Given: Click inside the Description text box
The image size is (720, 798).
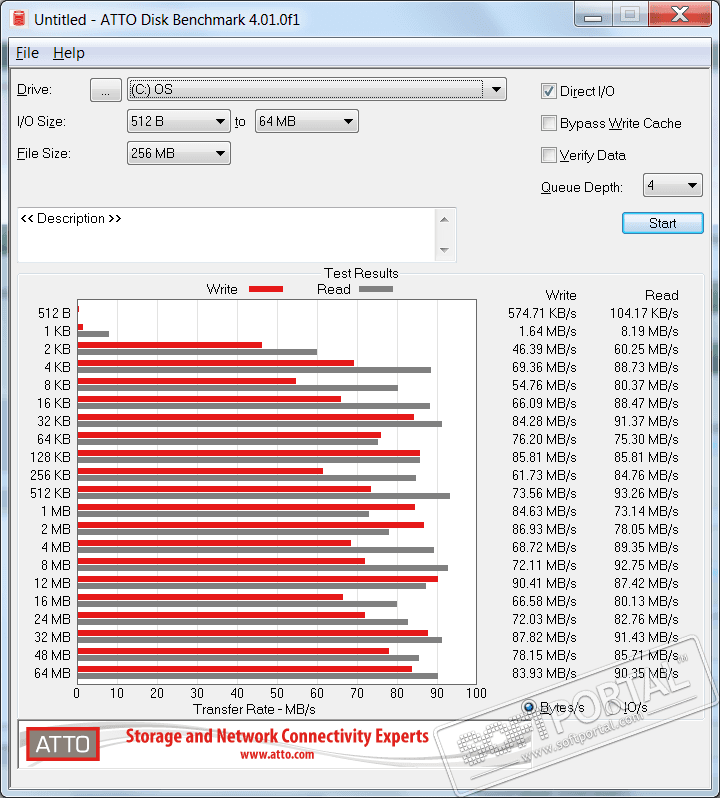Looking at the screenshot, I should click(x=226, y=235).
